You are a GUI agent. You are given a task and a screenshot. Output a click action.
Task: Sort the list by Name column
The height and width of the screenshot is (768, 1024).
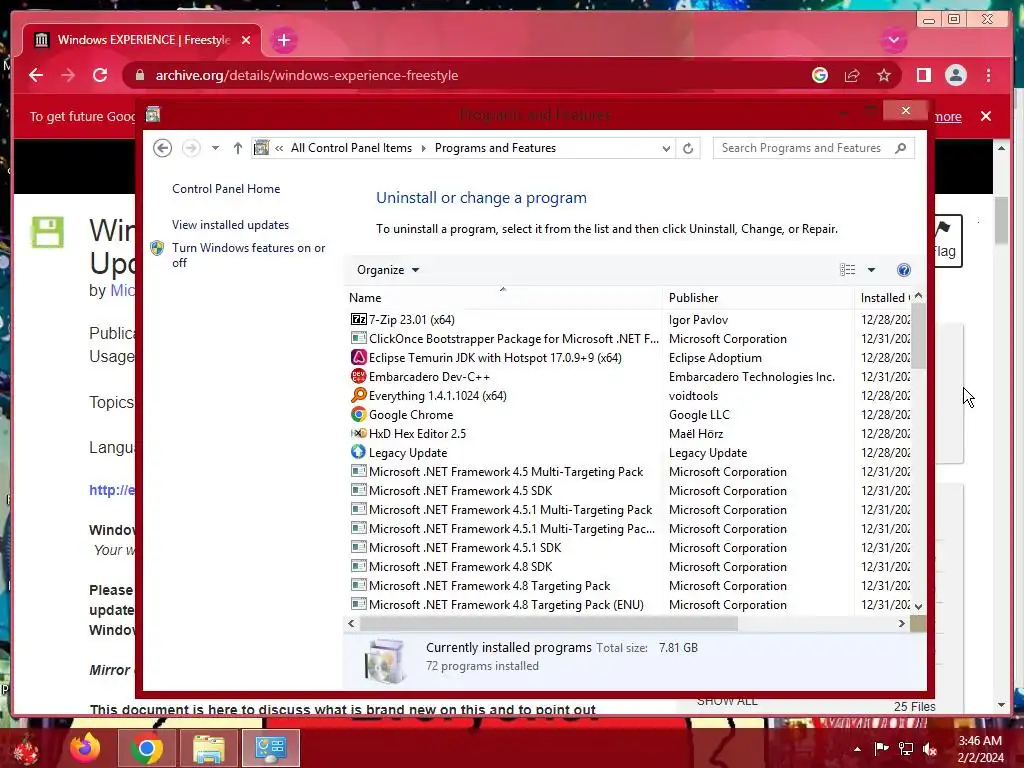point(503,298)
